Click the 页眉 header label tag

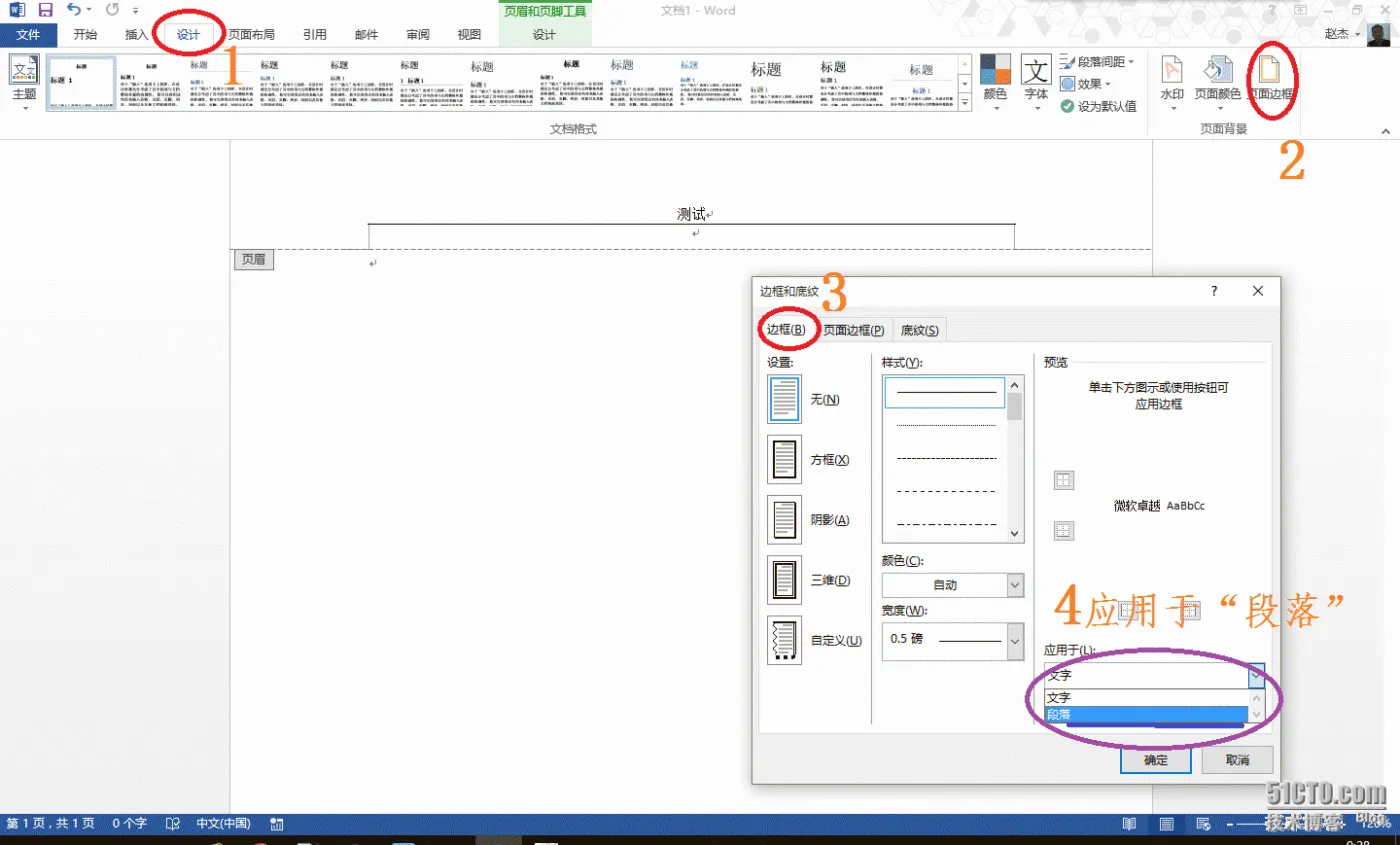point(254,260)
